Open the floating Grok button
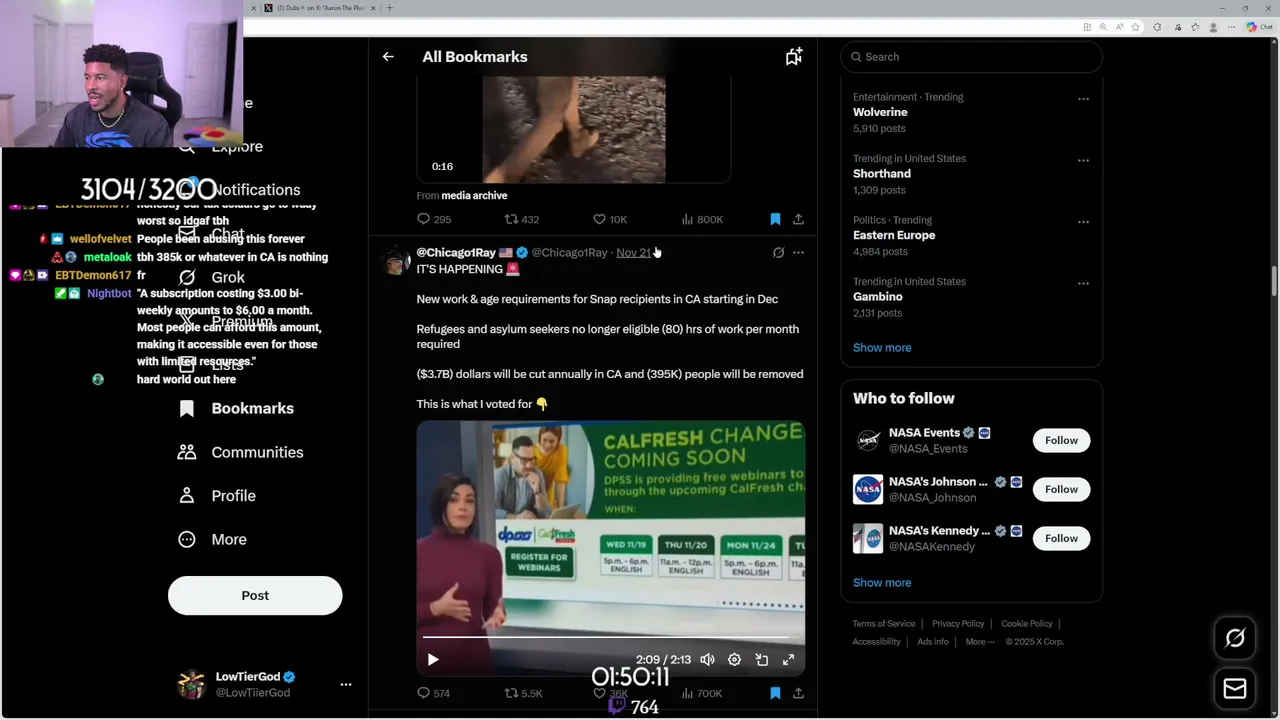This screenshot has height=720, width=1280. [1235, 638]
